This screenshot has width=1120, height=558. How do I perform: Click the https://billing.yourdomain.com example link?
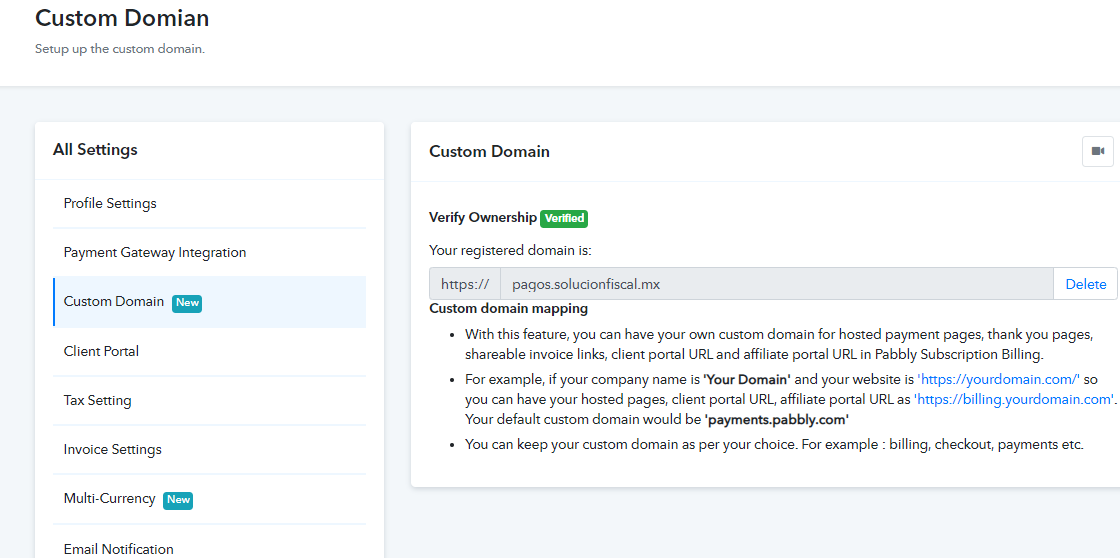tap(1014, 399)
